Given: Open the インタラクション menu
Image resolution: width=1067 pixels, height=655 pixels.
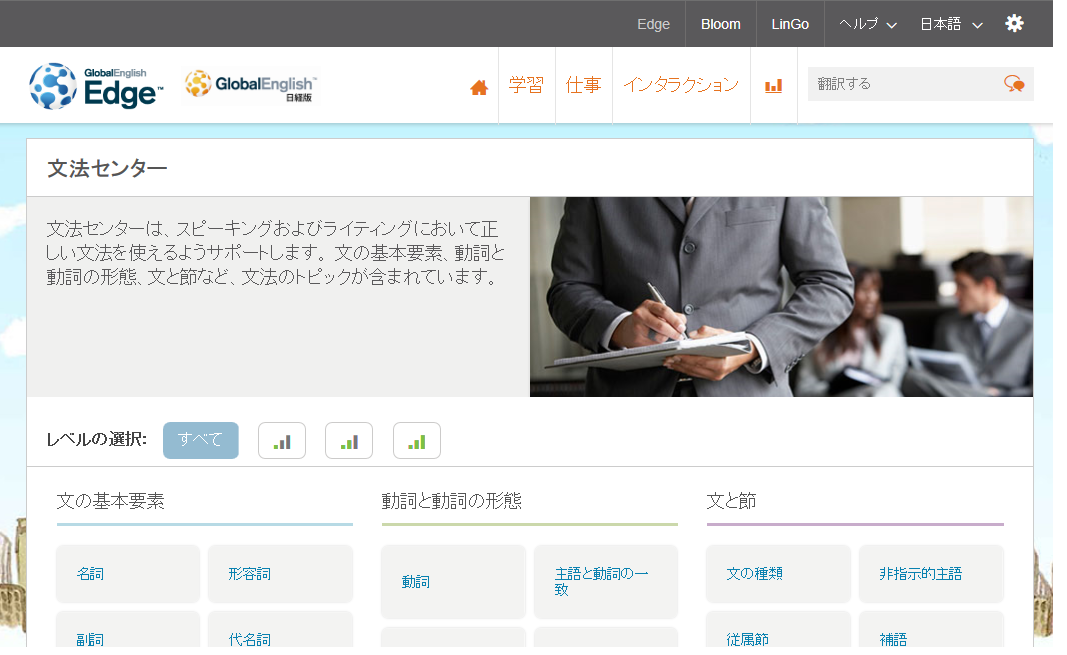Looking at the screenshot, I should (x=681, y=86).
